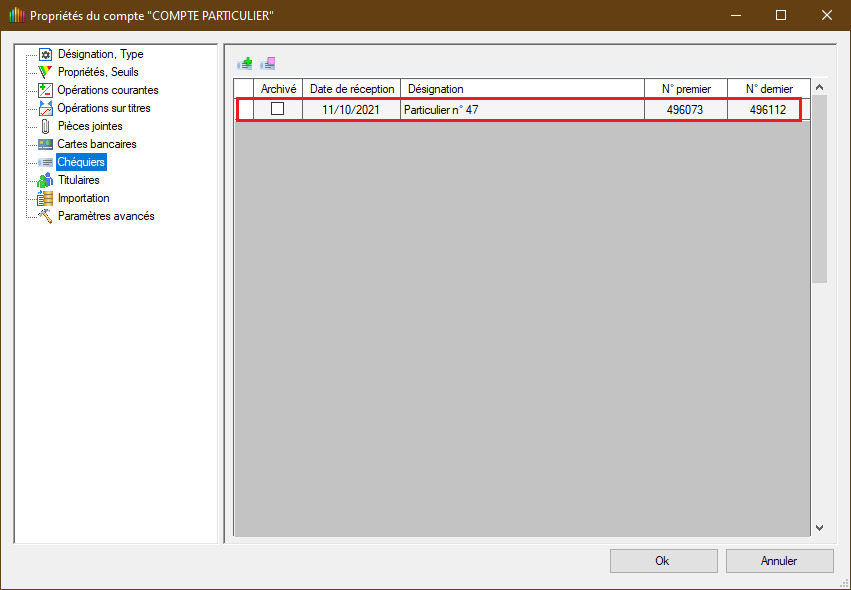The height and width of the screenshot is (590, 851).
Task: Click the Titulaires people icon
Action: tap(45, 180)
